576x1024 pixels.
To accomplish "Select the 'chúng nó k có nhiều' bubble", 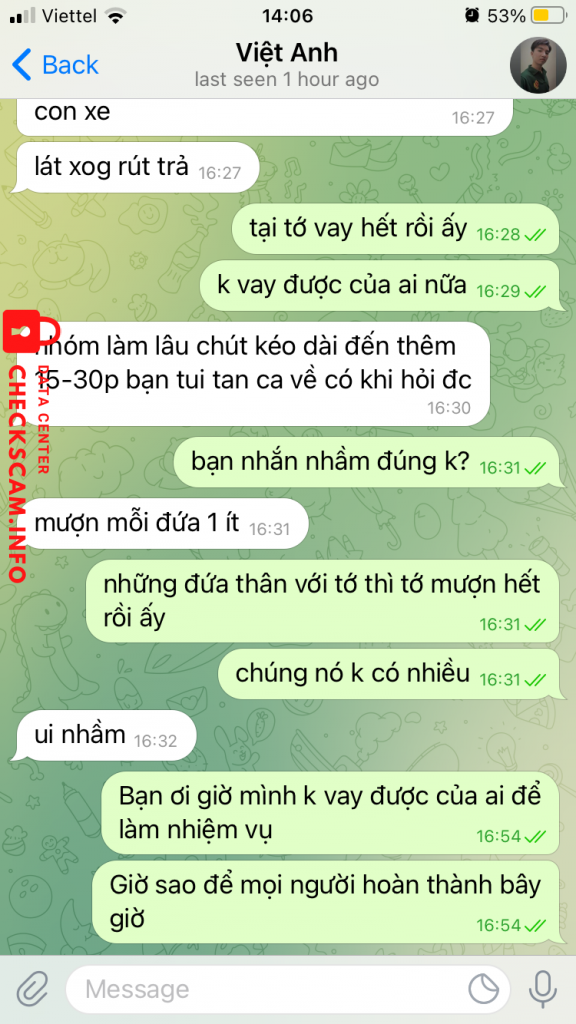I will coord(389,674).
